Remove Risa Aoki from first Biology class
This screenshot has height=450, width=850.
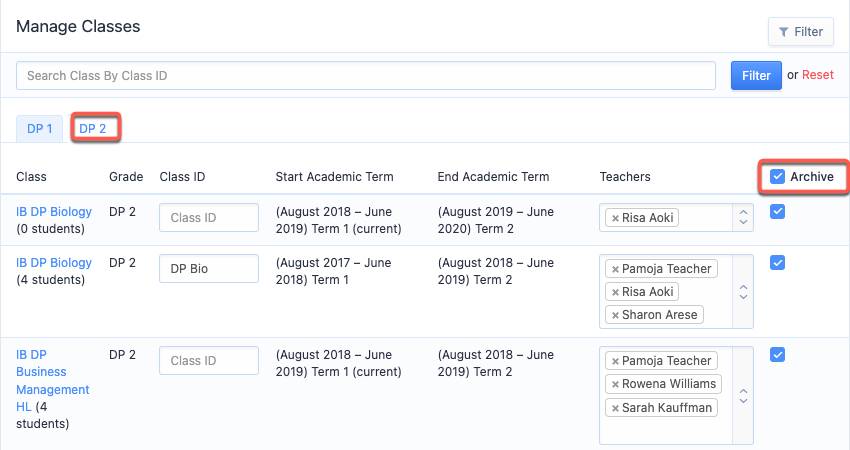615,218
